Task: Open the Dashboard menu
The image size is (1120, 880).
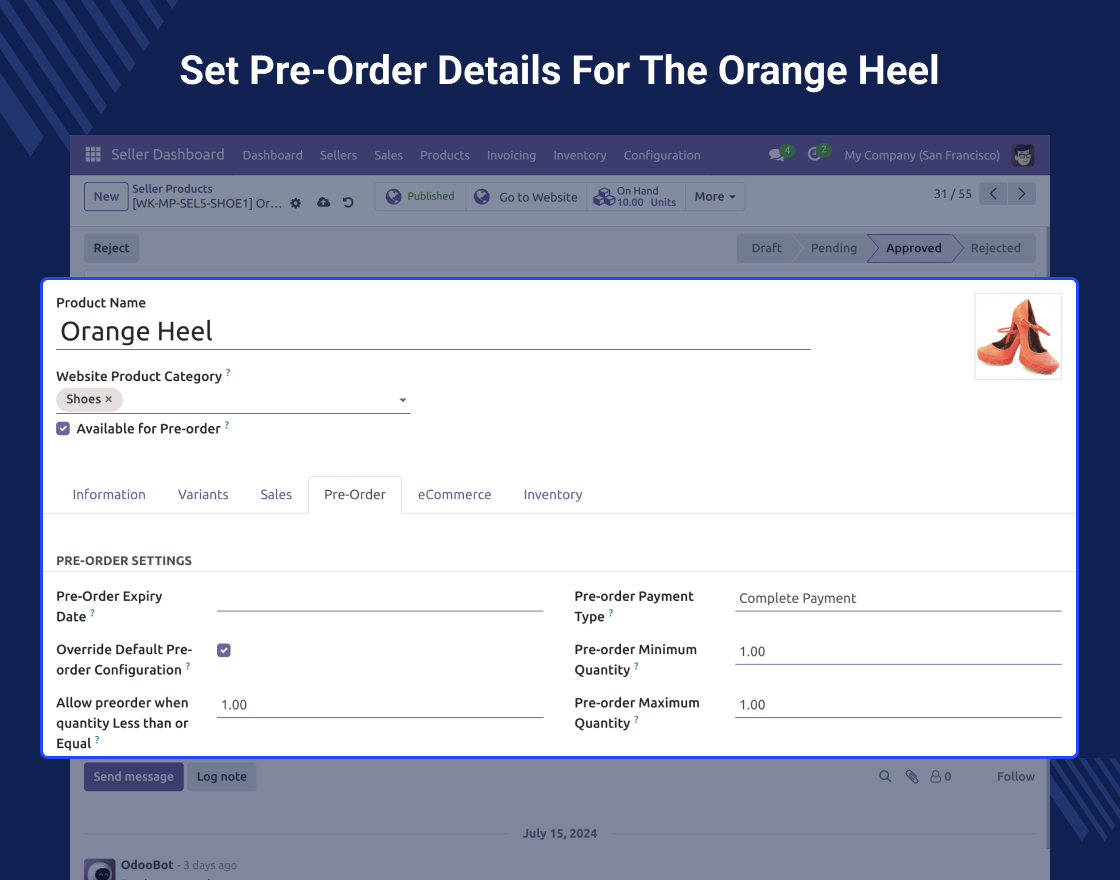Action: click(272, 155)
